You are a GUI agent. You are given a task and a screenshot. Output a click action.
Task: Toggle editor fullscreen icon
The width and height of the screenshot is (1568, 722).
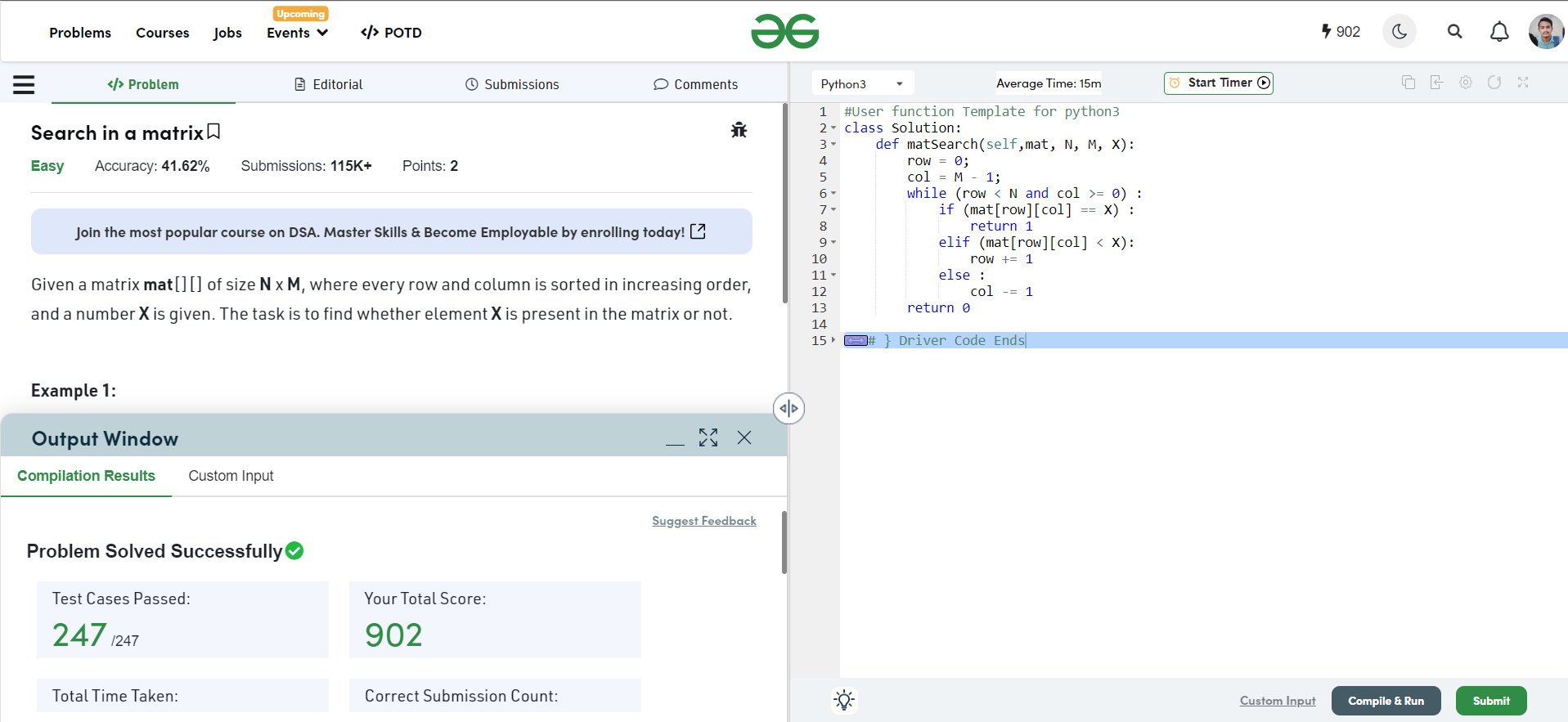[1523, 82]
